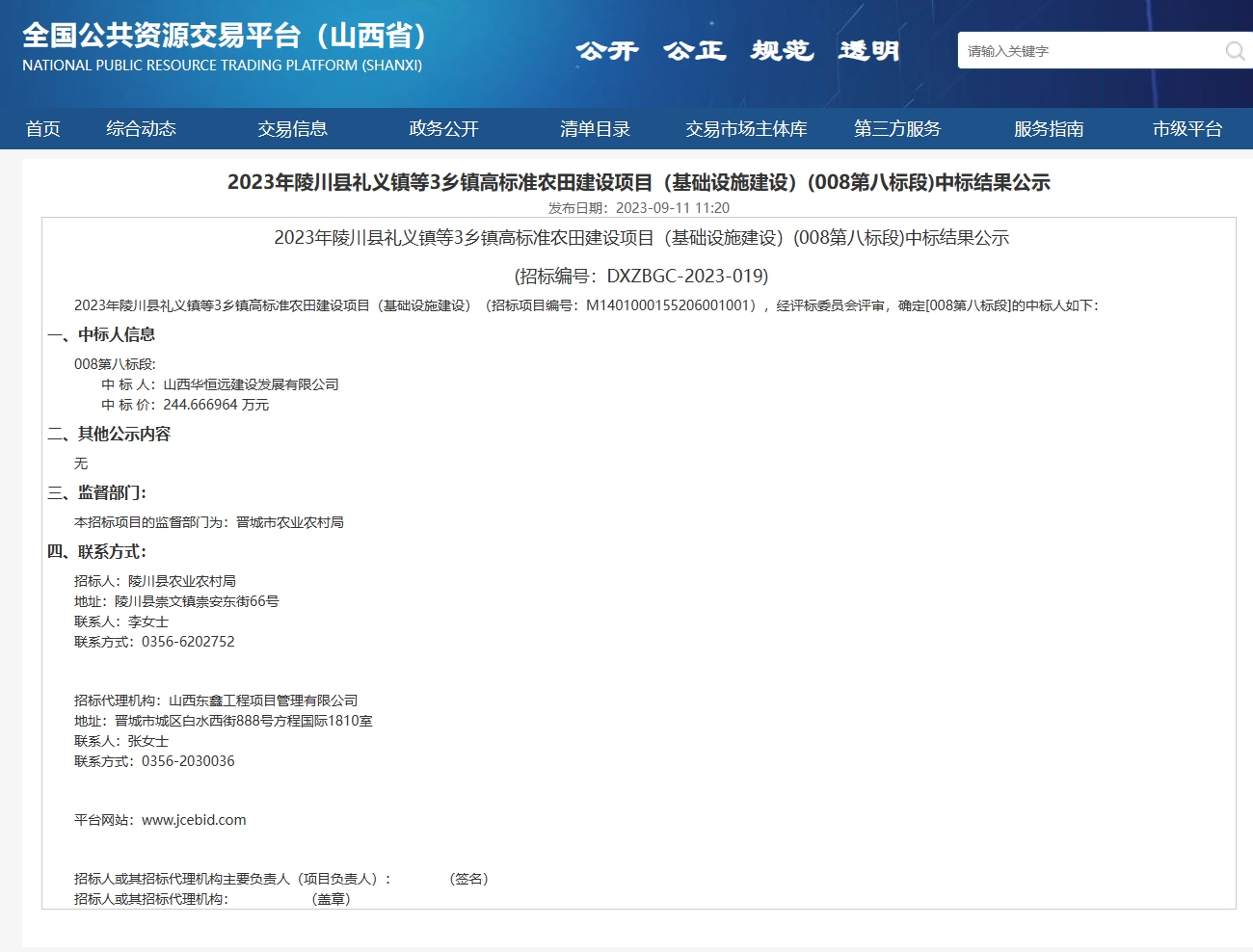Go to 政务公开 navigation item
The height and width of the screenshot is (952, 1253).
coord(443,129)
